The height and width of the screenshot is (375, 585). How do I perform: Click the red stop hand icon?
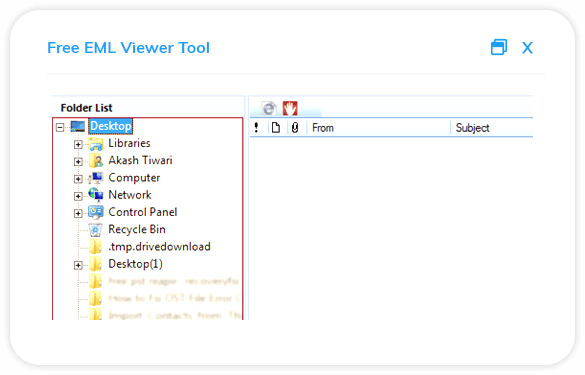coord(290,108)
